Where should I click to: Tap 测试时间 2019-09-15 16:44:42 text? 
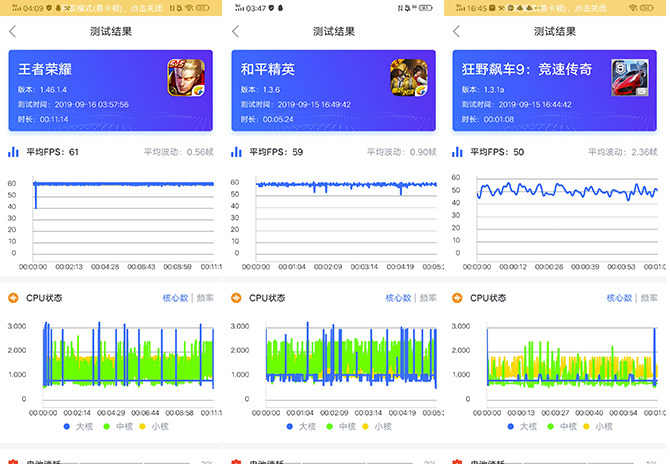[517, 105]
